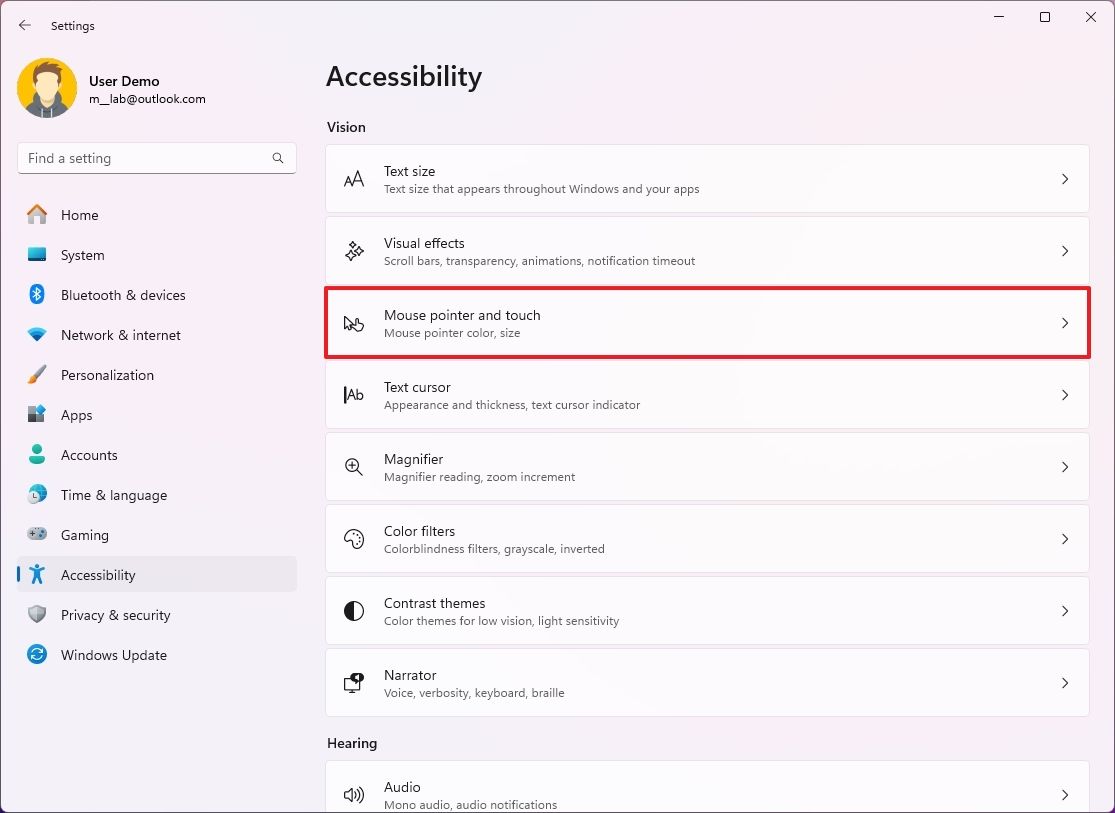
Task: Click the Text cursor icon
Action: click(353, 395)
